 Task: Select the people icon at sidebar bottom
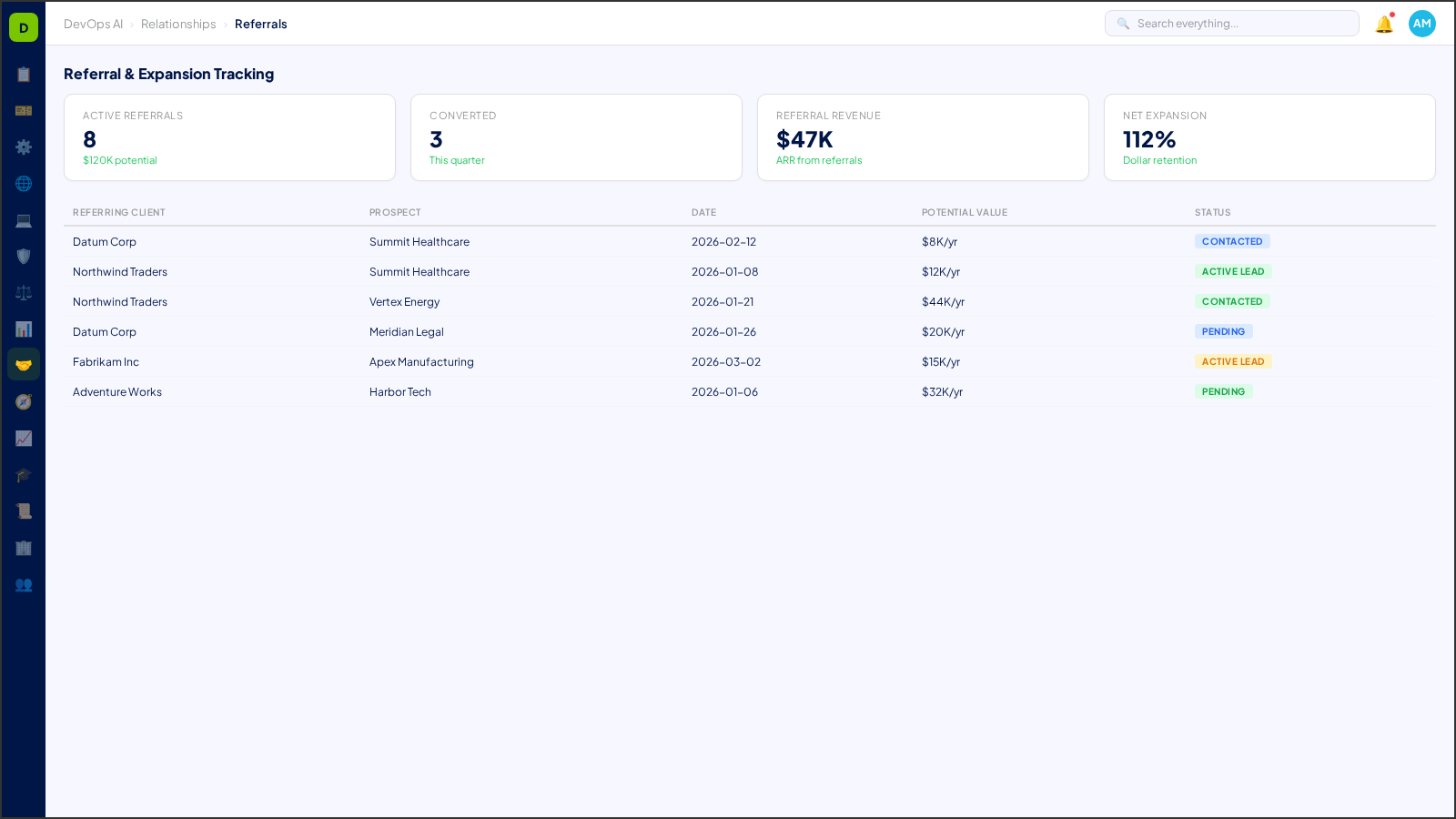tap(24, 585)
